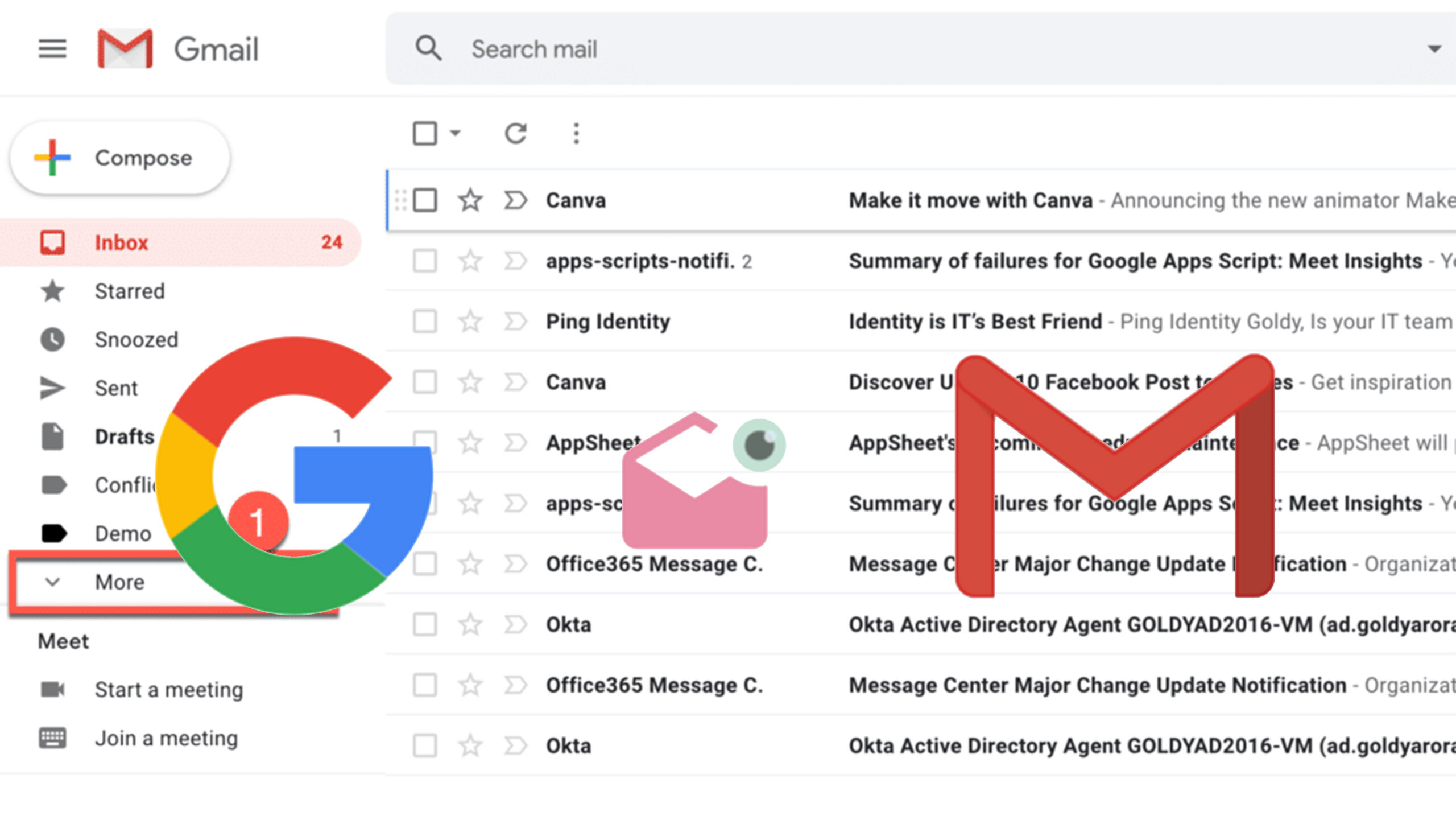Viewport: 1456px width, 832px height.
Task: Click the Starred star icon in sidebar
Action: point(52,291)
